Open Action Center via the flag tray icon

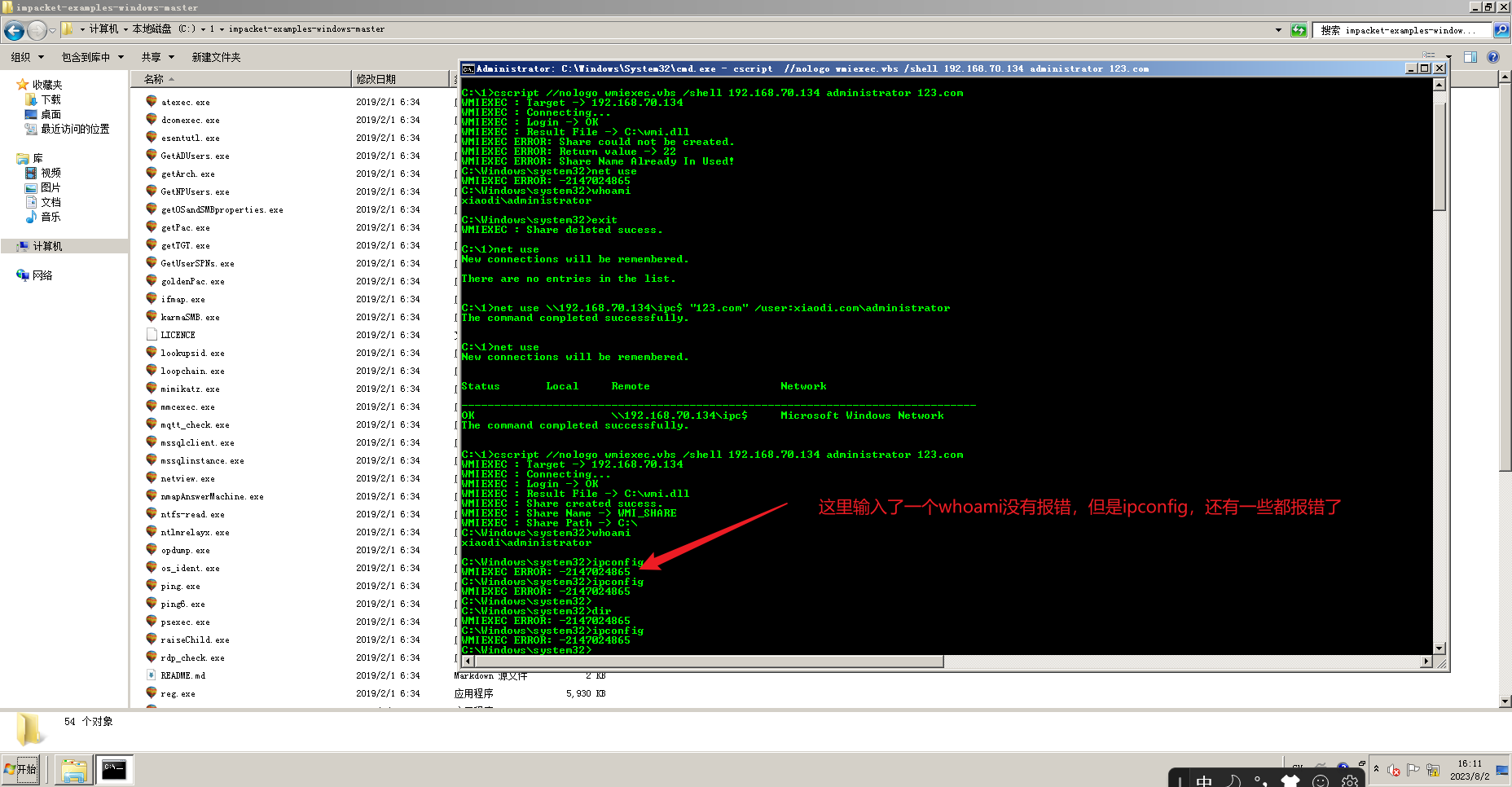click(1413, 771)
